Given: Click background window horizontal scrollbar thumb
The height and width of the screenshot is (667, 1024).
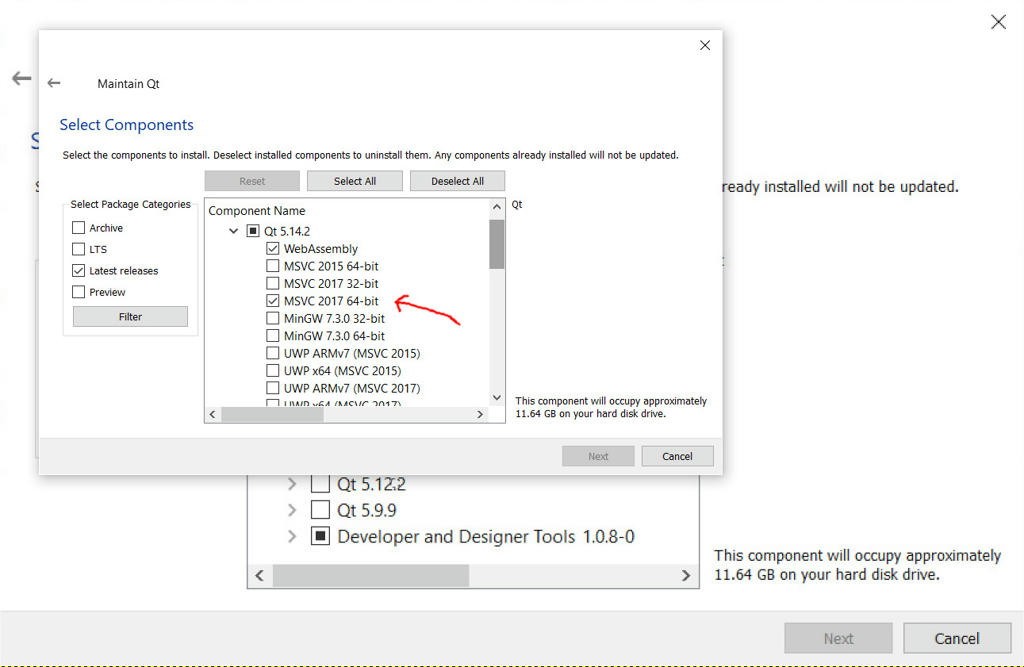Looking at the screenshot, I should click(371, 576).
